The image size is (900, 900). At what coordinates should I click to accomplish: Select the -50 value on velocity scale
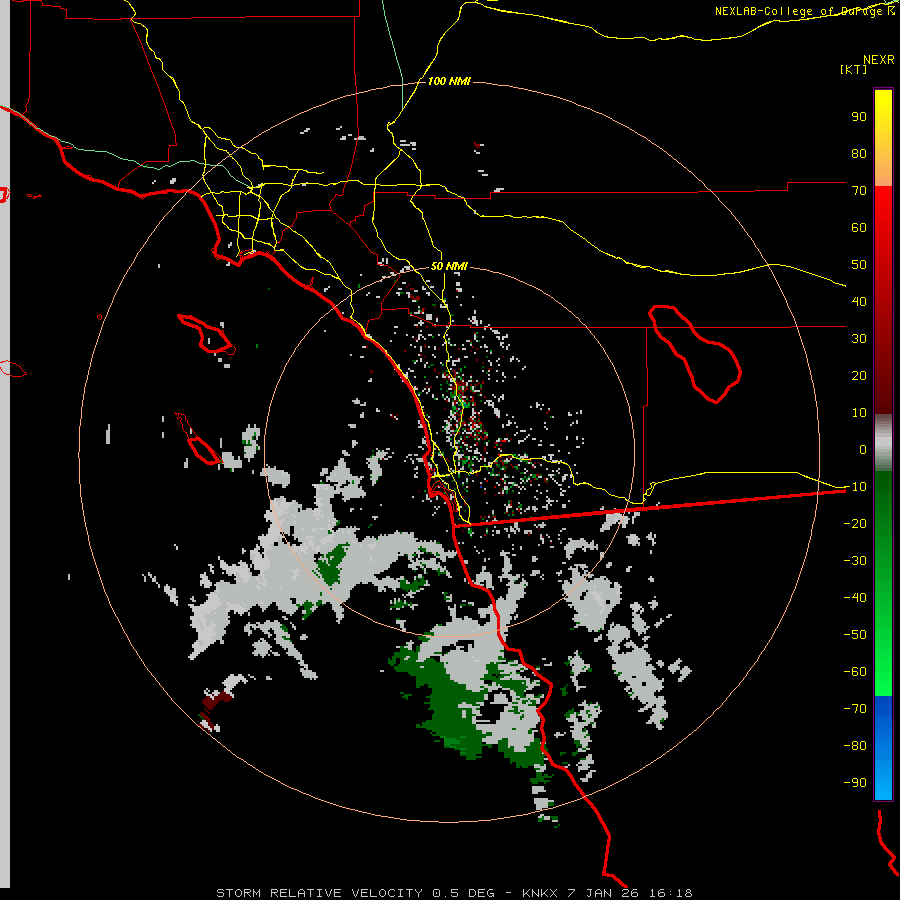click(x=855, y=635)
